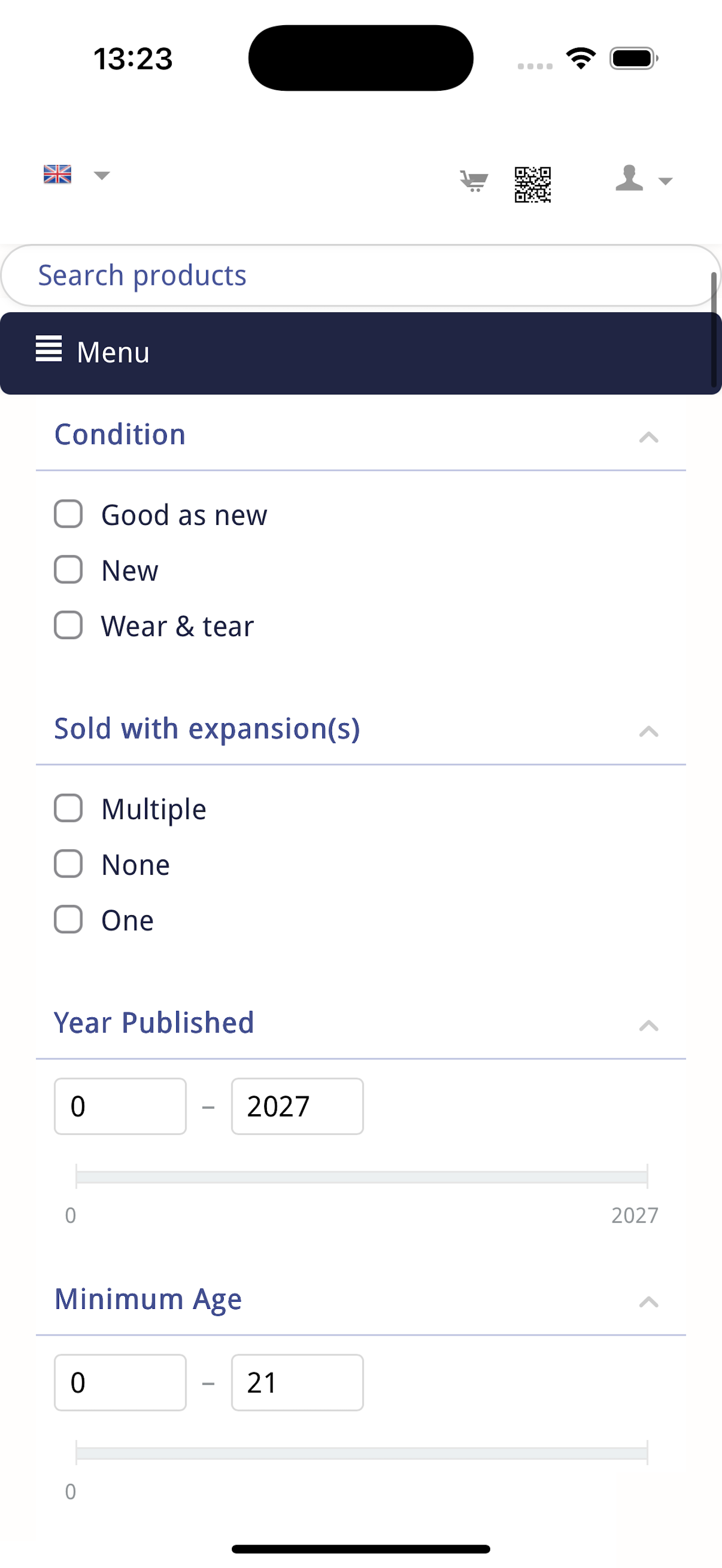Click the Year Published maximum 2027 field
722x1568 pixels.
pos(297,1106)
